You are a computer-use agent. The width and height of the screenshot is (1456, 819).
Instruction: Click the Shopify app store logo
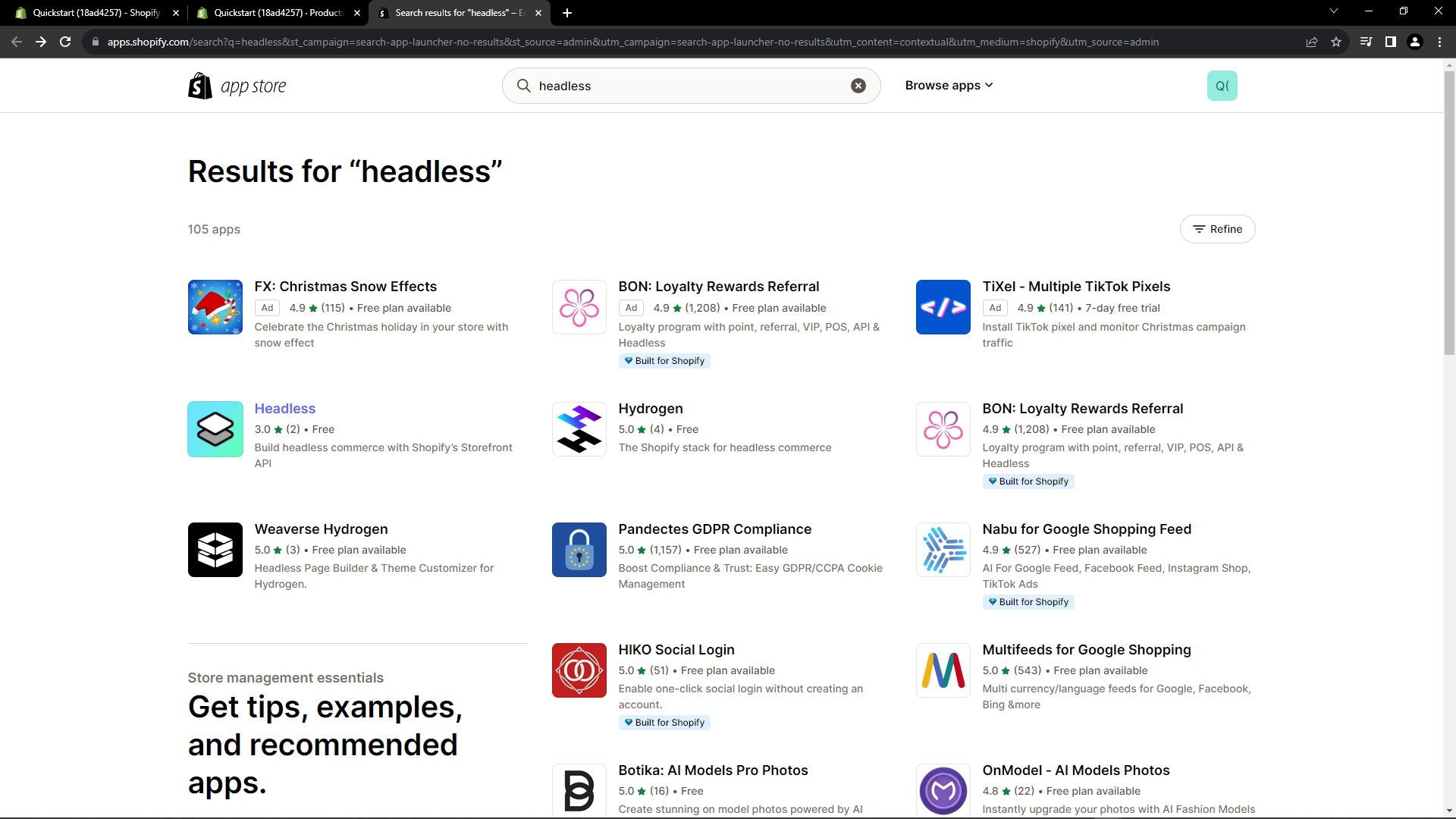point(237,85)
